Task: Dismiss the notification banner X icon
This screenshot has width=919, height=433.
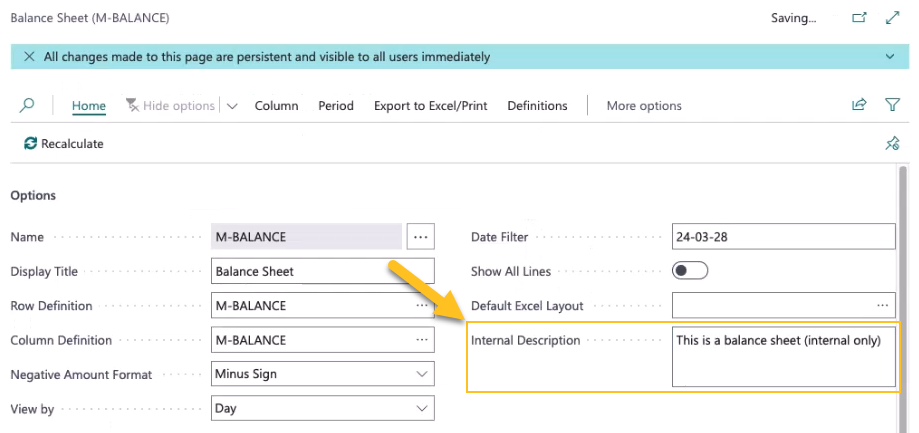Action: tap(28, 57)
